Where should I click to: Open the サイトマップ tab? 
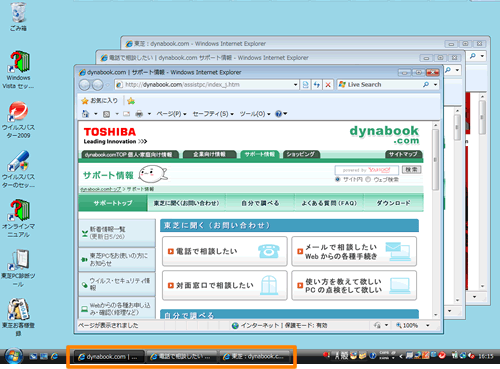point(403,154)
